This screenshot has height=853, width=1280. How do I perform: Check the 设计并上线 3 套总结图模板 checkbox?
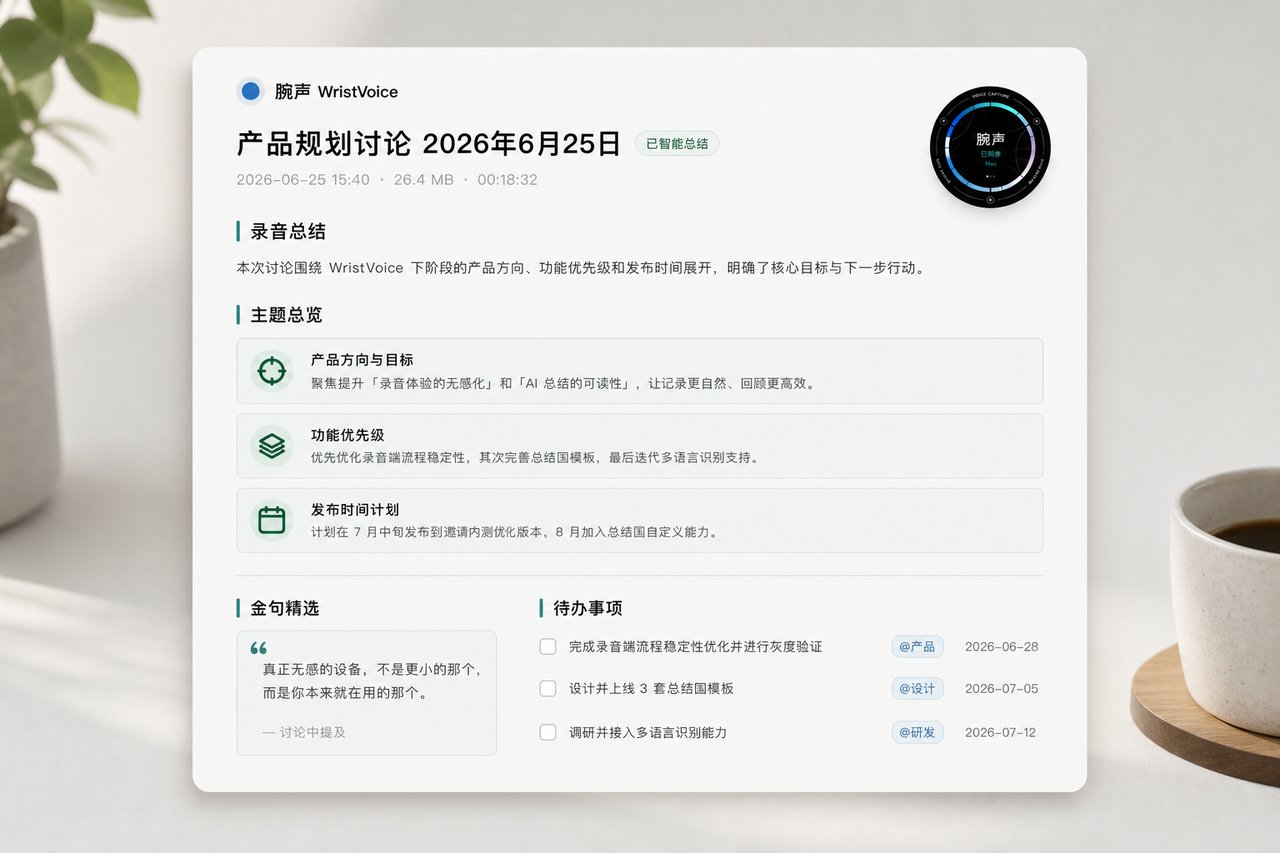click(x=548, y=688)
